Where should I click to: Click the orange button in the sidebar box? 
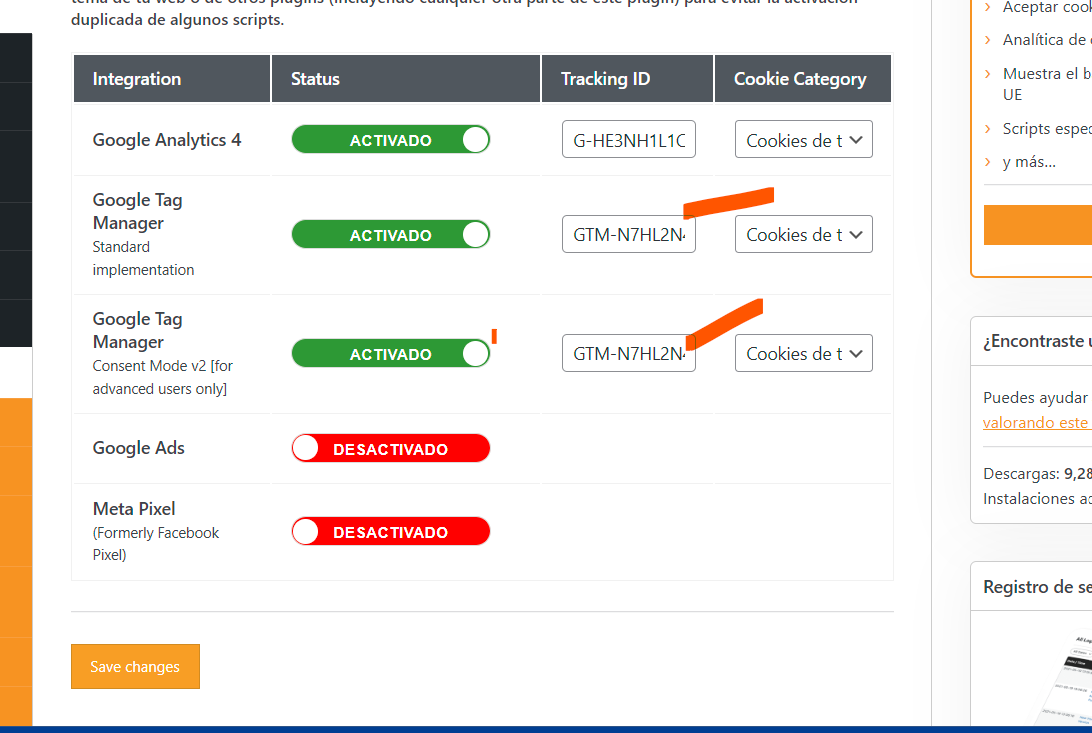click(1038, 225)
